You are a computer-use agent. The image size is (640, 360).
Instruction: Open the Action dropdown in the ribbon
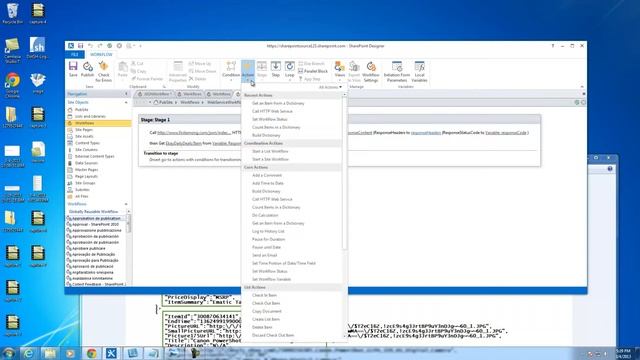[248, 70]
